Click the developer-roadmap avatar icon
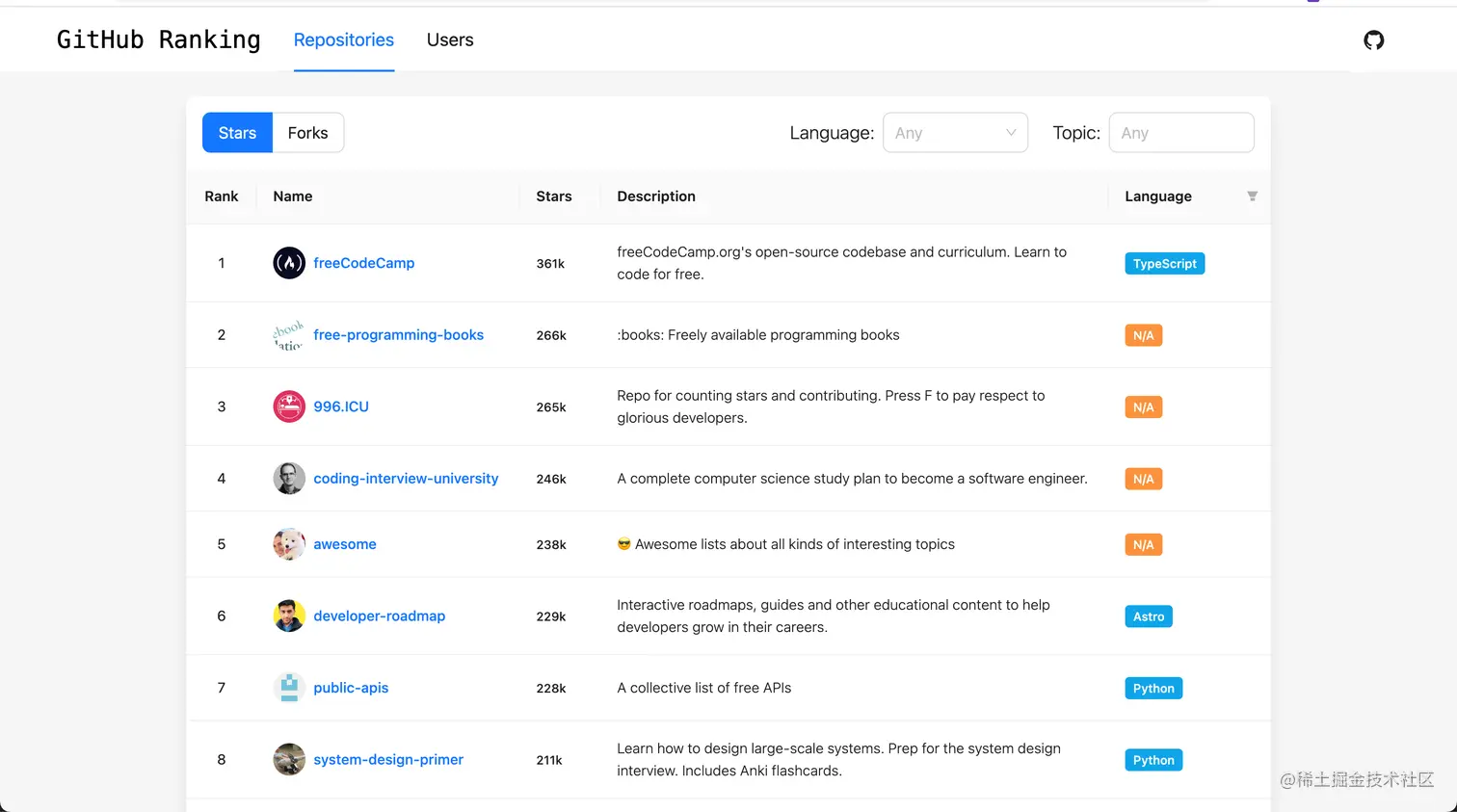 [289, 616]
